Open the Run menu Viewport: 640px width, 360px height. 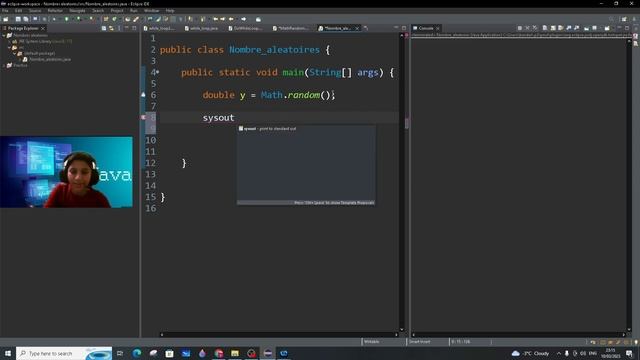pyautogui.click(x=133, y=11)
